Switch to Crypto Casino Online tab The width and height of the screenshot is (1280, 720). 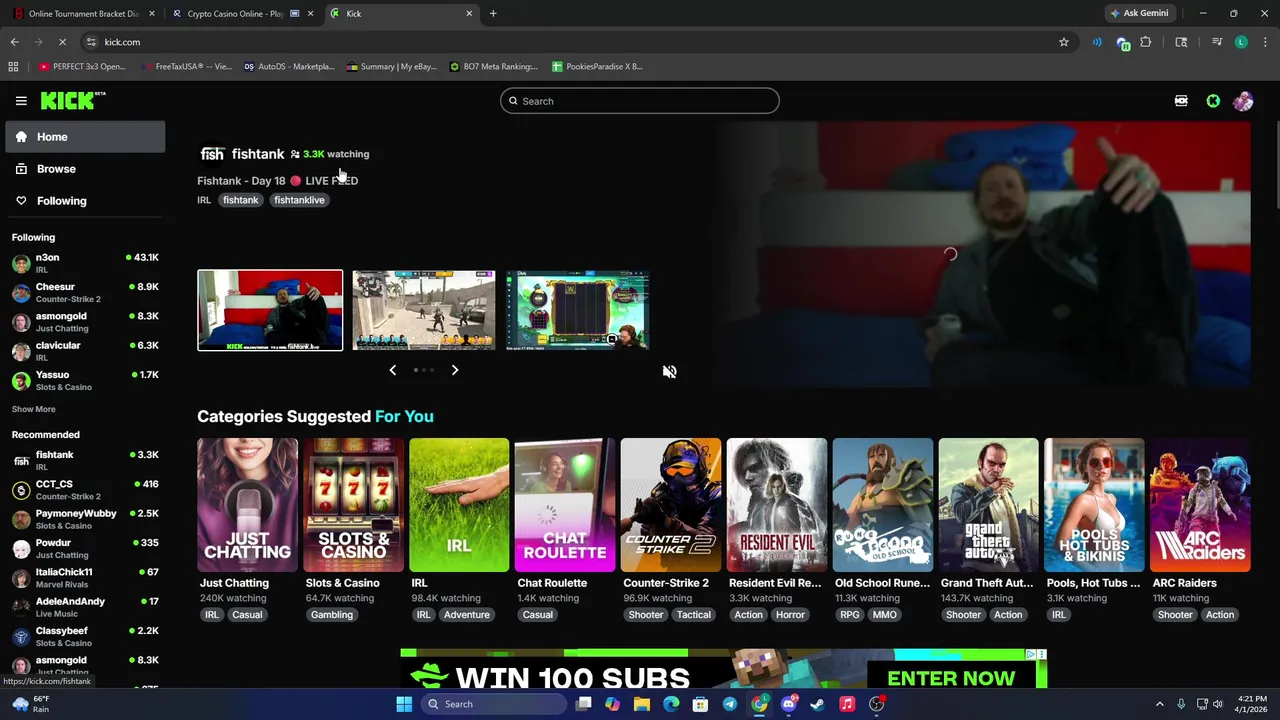pos(242,14)
